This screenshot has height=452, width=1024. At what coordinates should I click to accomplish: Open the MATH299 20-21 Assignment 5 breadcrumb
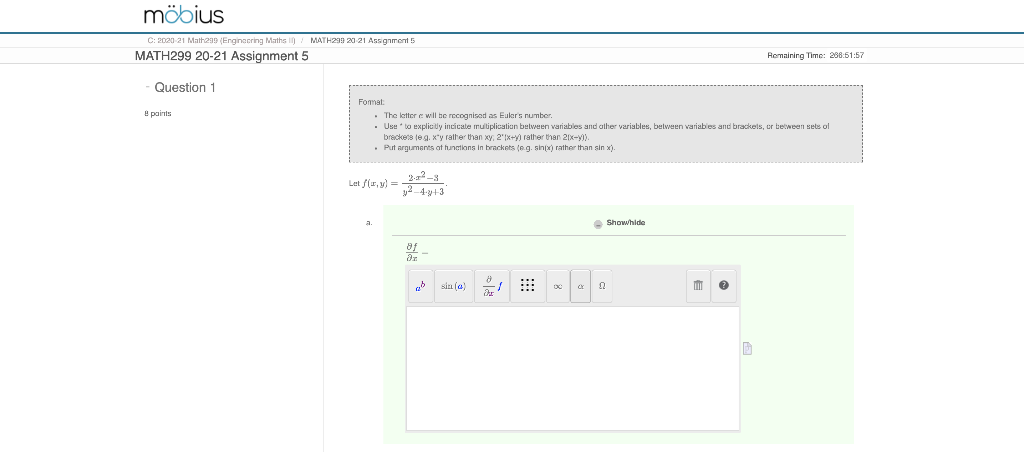(x=362, y=40)
